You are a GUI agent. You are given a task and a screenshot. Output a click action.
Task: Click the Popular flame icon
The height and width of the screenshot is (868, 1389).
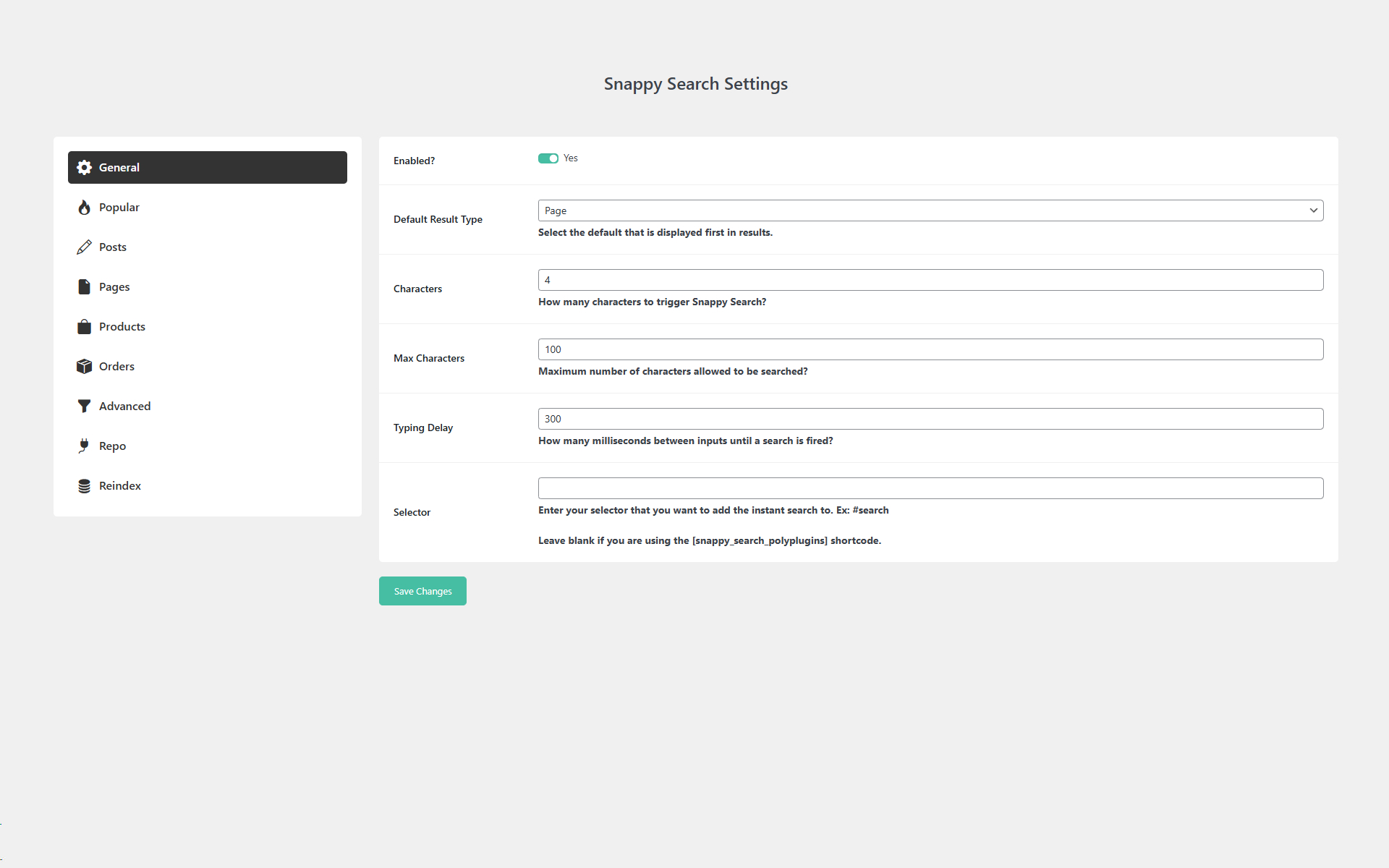click(85, 207)
